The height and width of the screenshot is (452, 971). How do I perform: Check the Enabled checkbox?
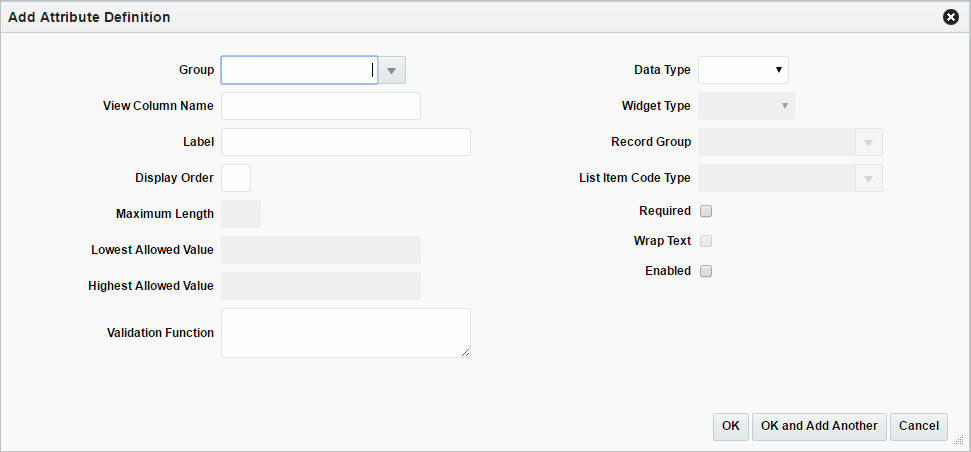(x=706, y=271)
